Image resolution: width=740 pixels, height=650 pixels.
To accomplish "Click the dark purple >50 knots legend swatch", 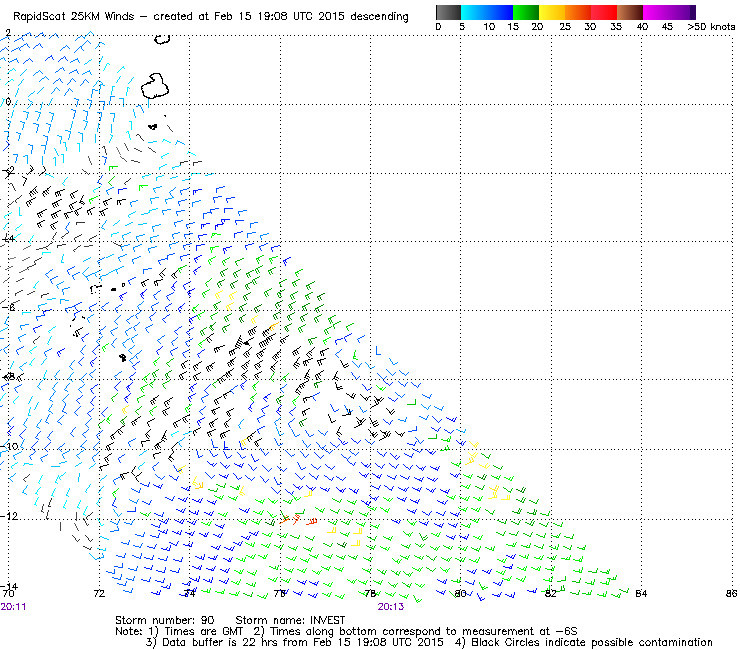I will 693,12.
